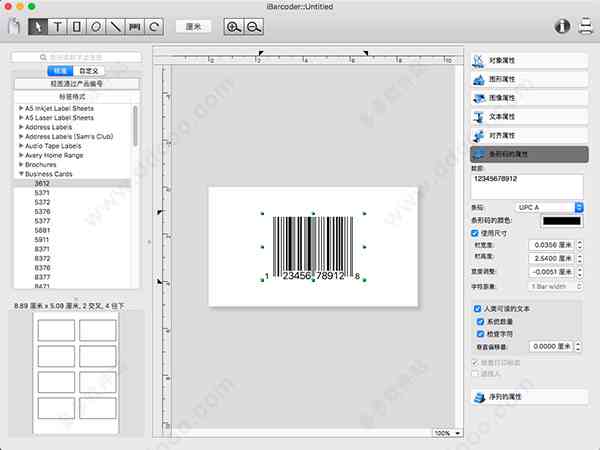Screen dimensions: 600x450
Task: Click the search magnifier icon
Action: (43, 57)
